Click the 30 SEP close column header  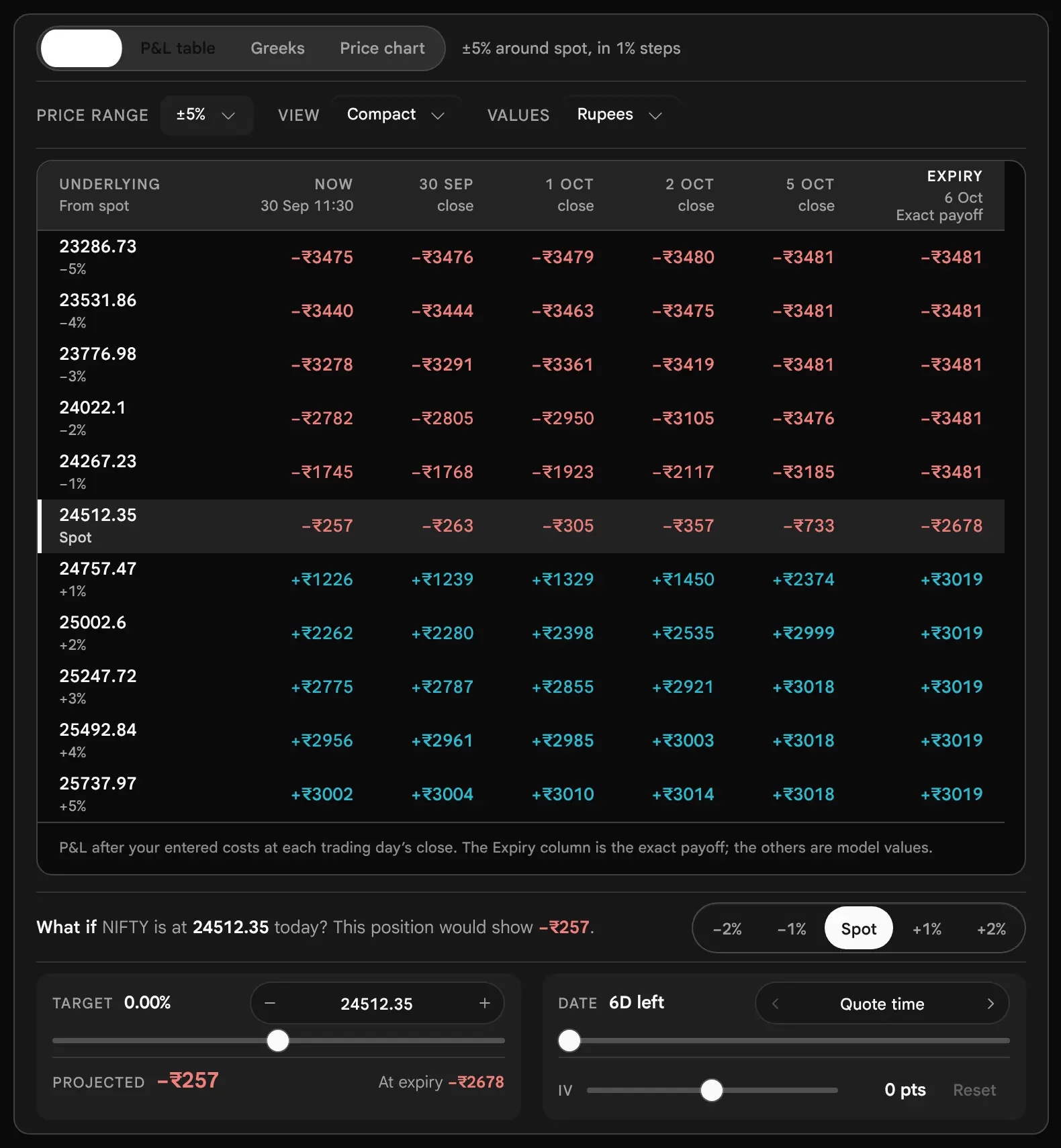446,195
